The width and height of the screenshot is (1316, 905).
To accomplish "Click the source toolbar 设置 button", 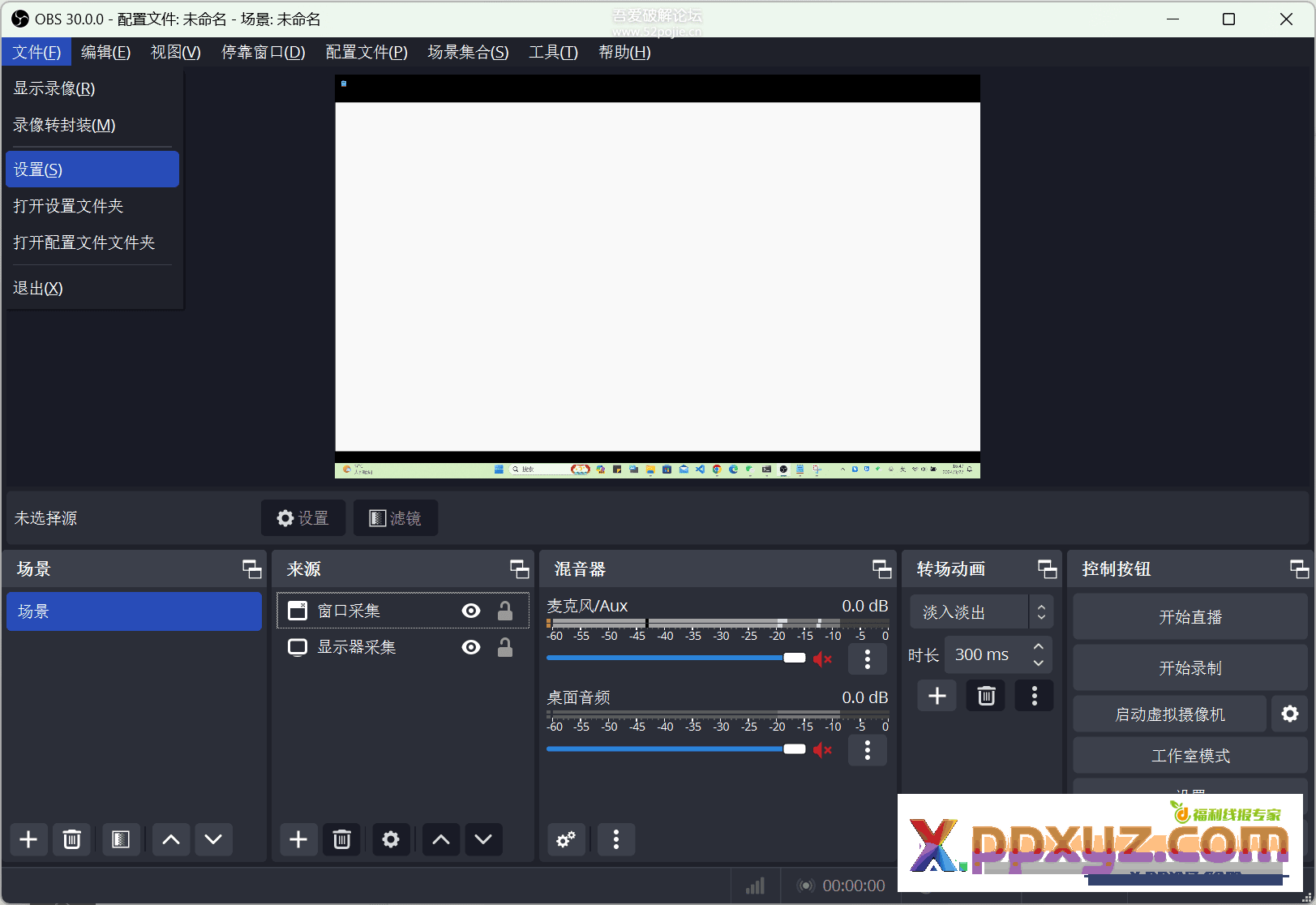I will pyautogui.click(x=303, y=518).
